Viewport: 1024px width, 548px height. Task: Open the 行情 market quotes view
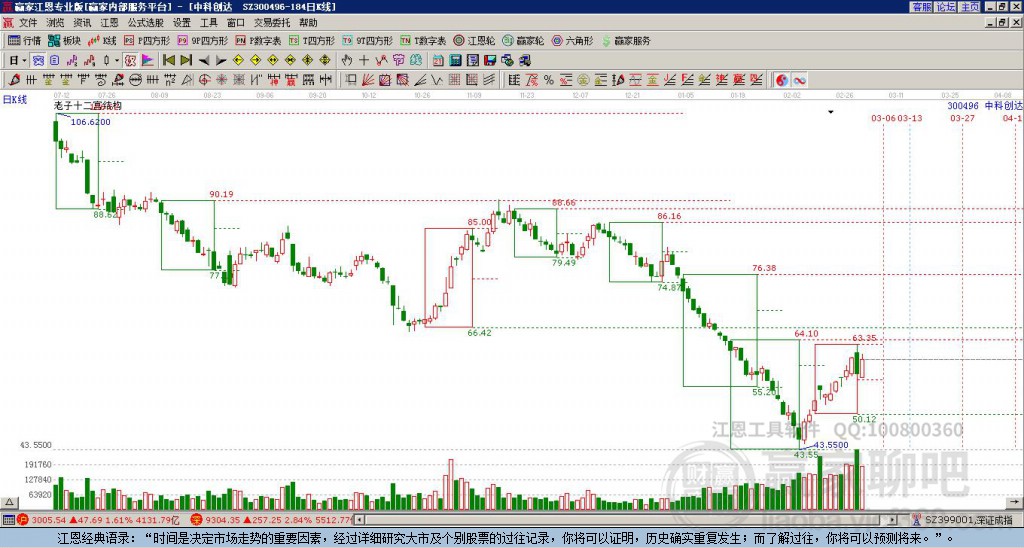24,40
